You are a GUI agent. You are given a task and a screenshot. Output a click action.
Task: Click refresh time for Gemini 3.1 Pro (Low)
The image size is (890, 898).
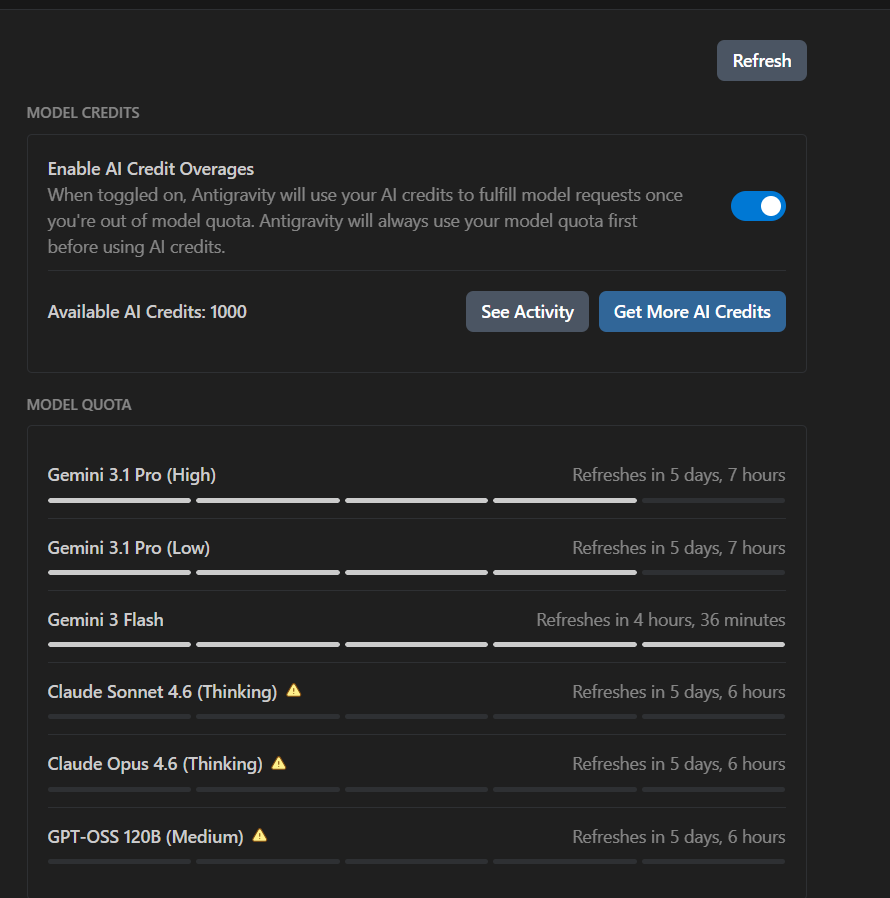pos(679,548)
